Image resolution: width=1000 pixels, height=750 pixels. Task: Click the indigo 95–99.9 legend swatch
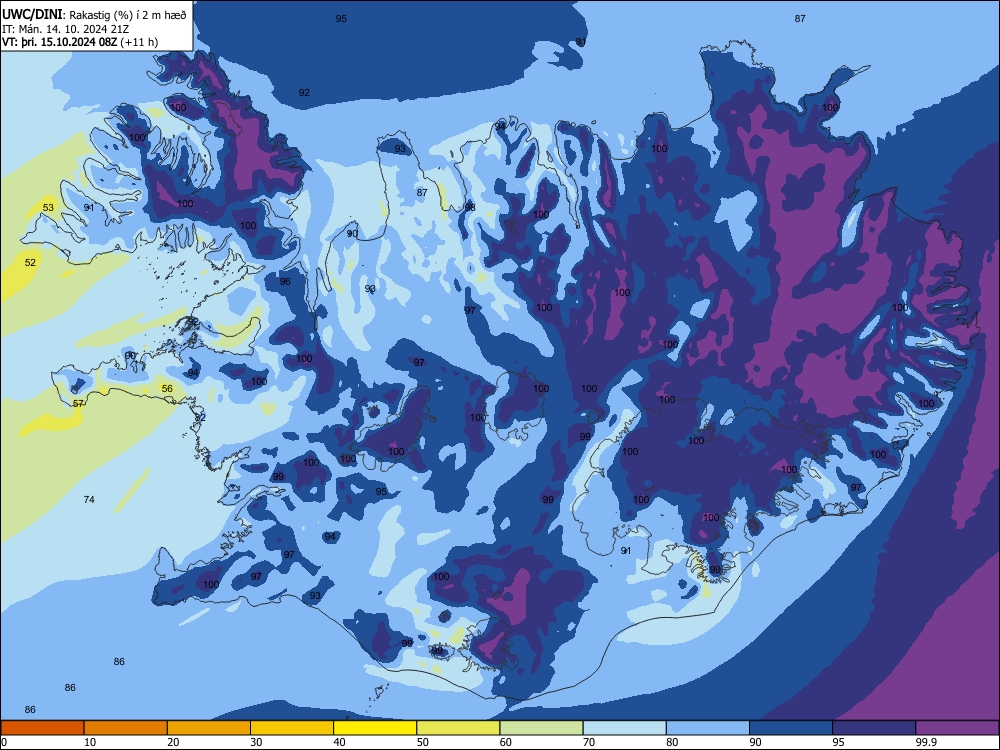[874, 728]
